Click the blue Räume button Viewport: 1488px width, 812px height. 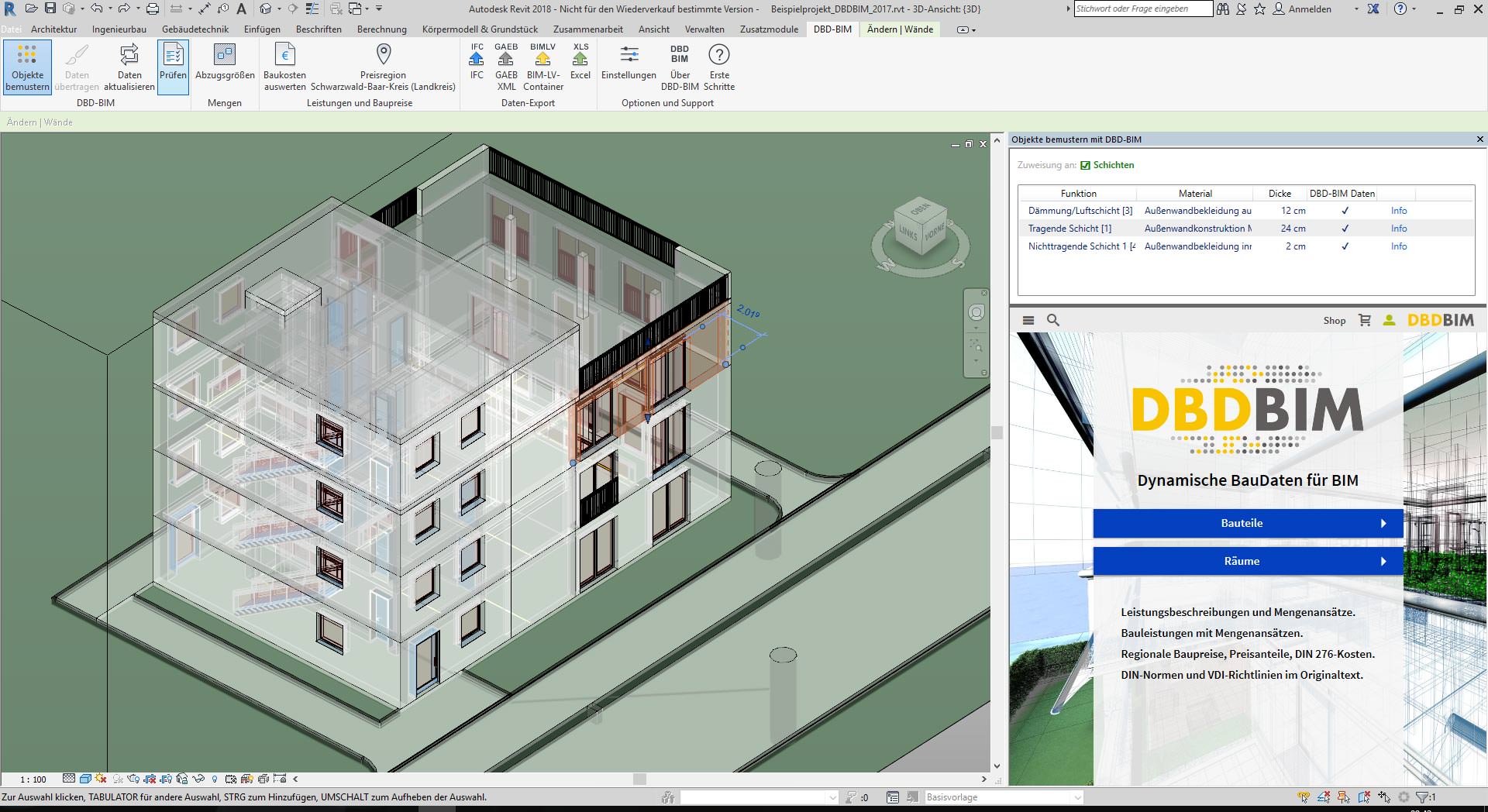pos(1248,561)
